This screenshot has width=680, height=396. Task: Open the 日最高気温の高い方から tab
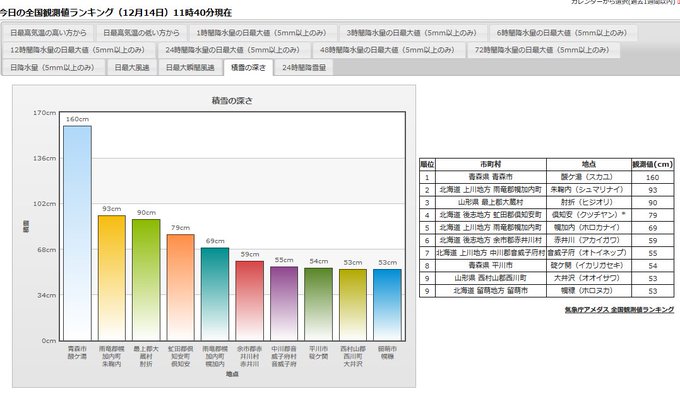pyautogui.click(x=48, y=33)
